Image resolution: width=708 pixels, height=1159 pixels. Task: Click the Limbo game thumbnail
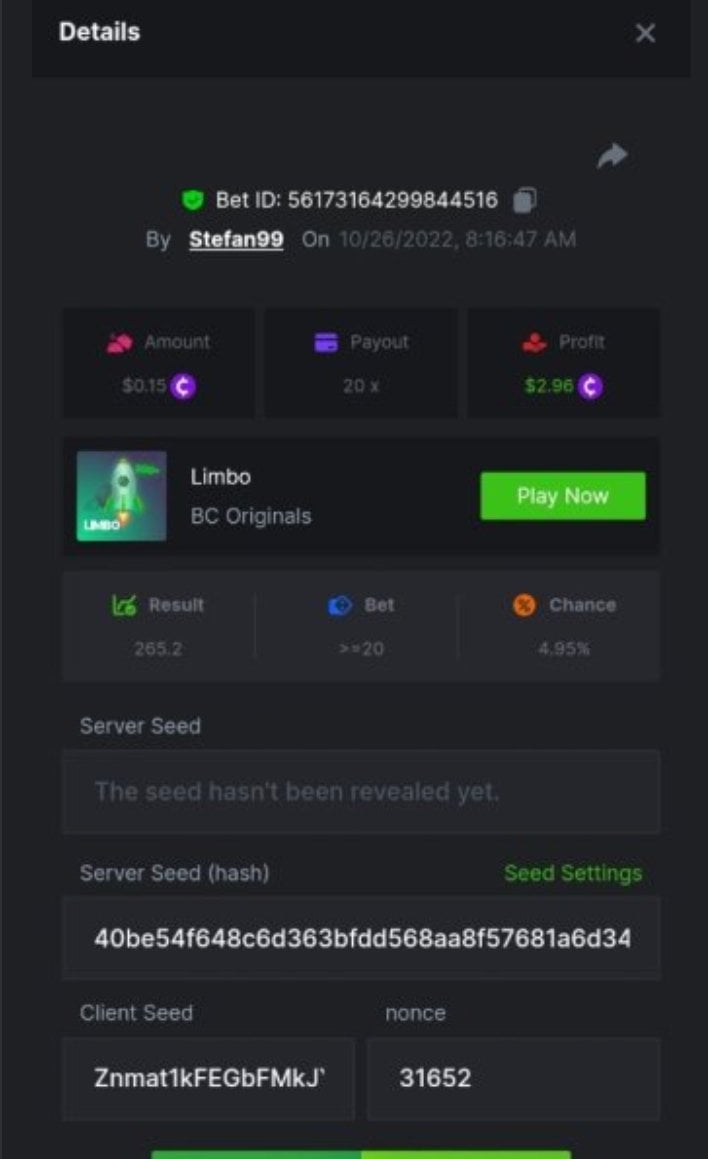[x=122, y=496]
